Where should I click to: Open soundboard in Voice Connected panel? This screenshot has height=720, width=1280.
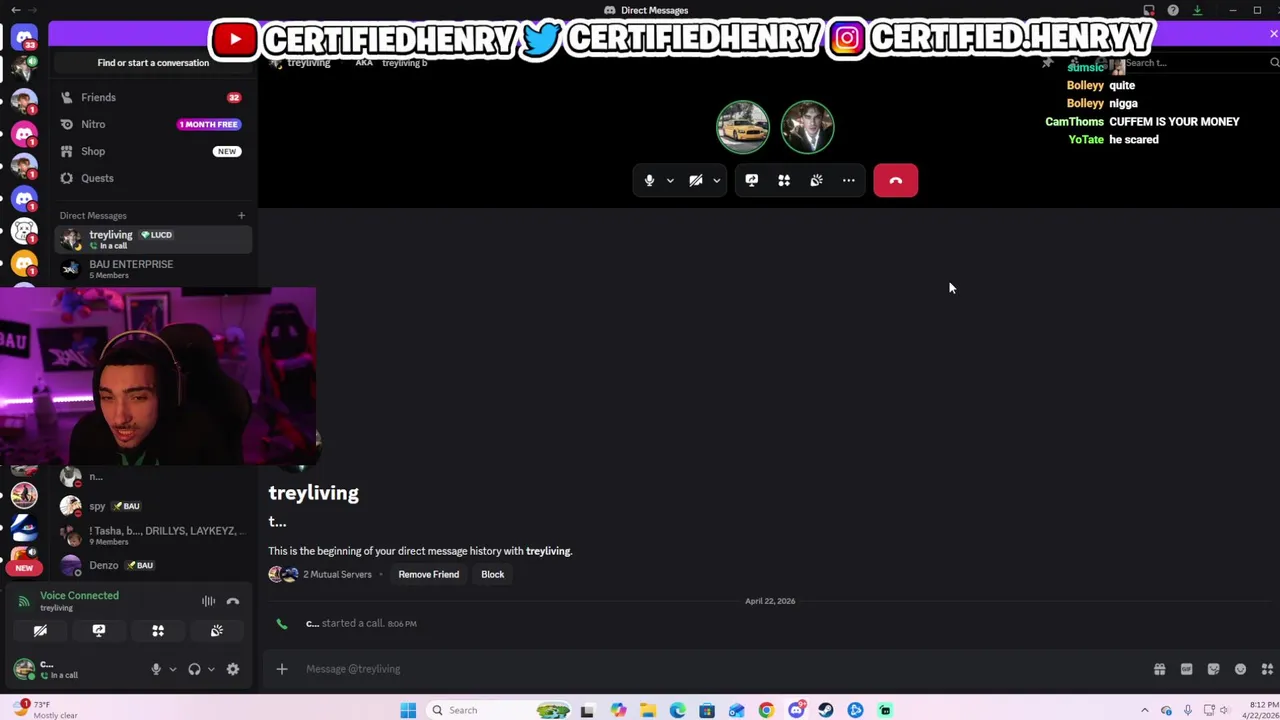(217, 631)
